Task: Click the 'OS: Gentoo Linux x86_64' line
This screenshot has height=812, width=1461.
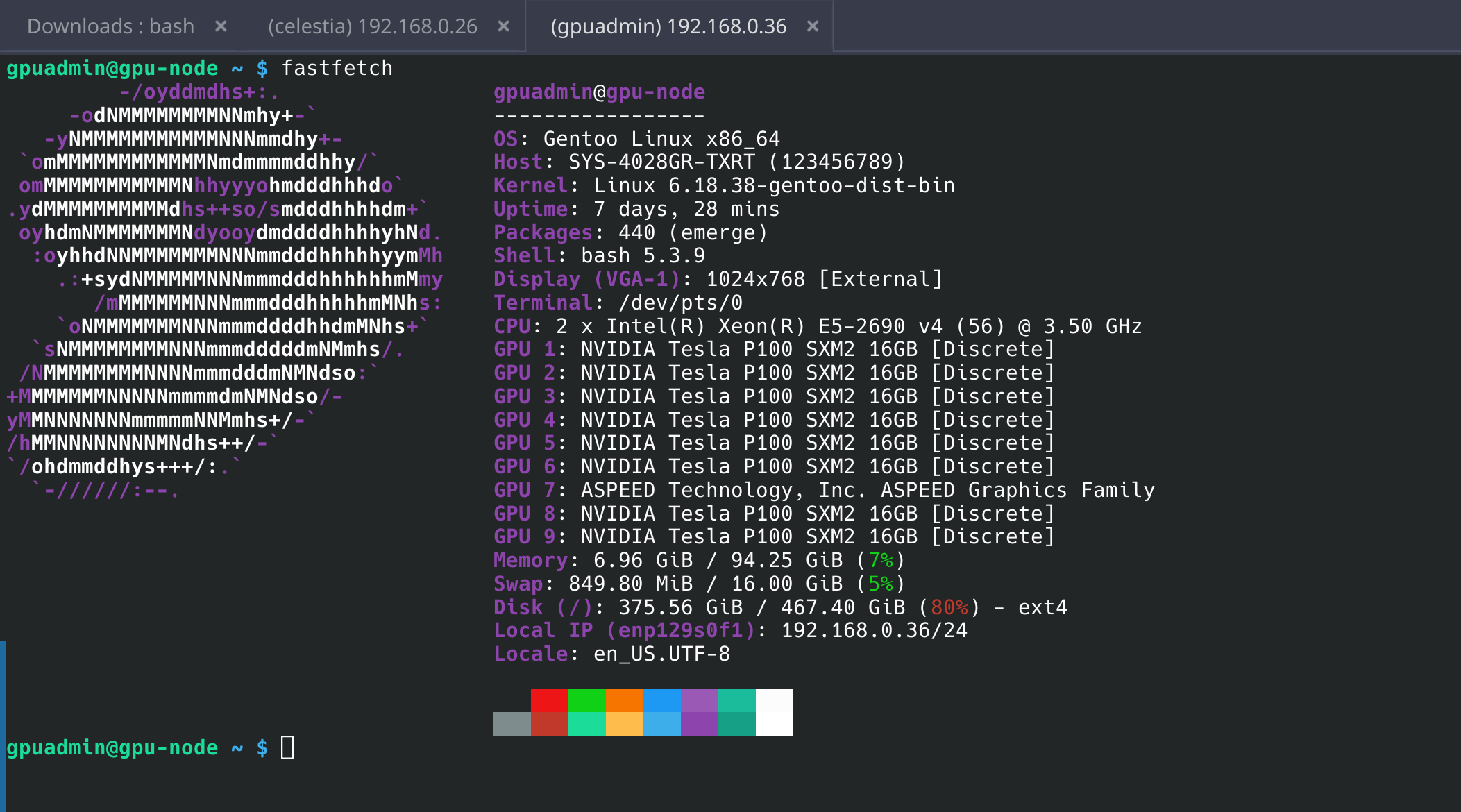Action: point(636,139)
